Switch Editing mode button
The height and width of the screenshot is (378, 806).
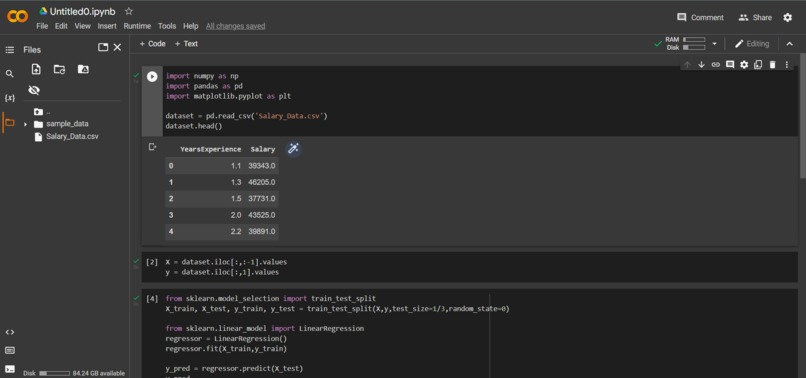[x=752, y=44]
